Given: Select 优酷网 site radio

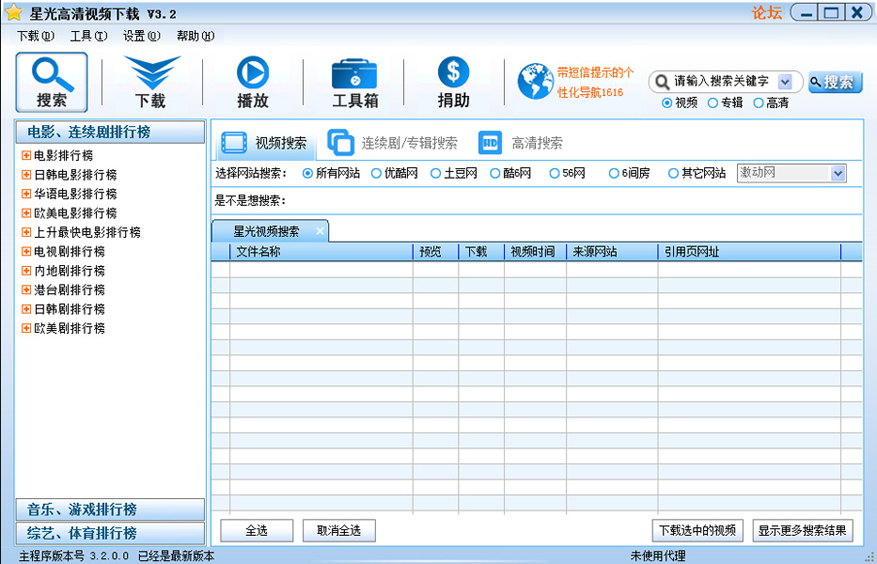Looking at the screenshot, I should 376,173.
